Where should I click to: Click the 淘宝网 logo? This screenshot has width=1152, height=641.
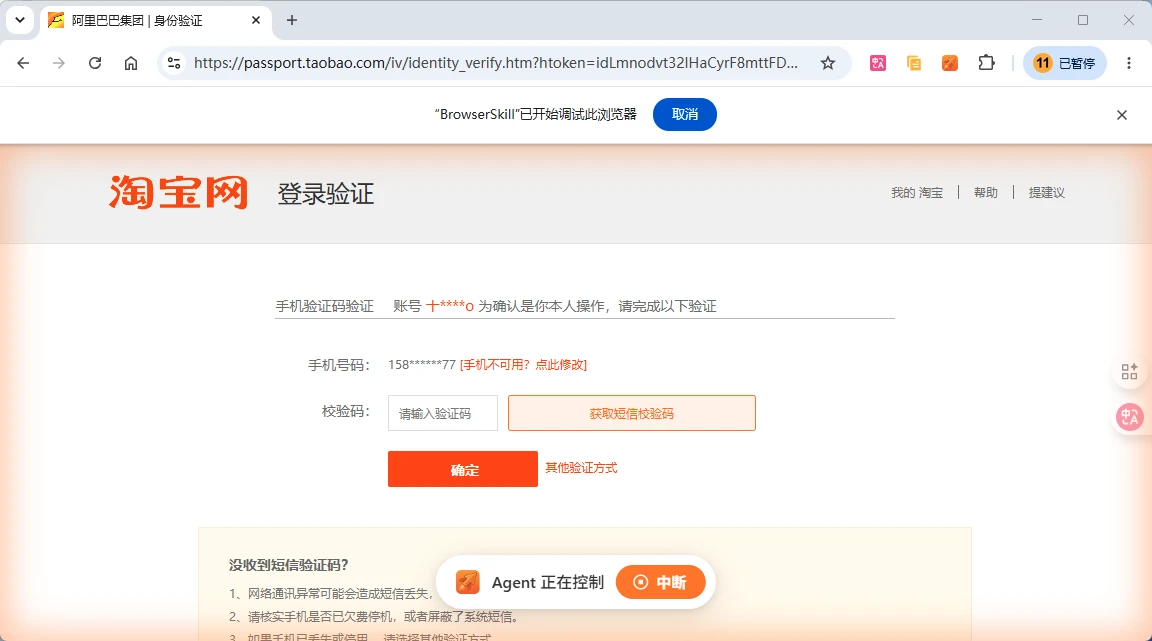(179, 193)
